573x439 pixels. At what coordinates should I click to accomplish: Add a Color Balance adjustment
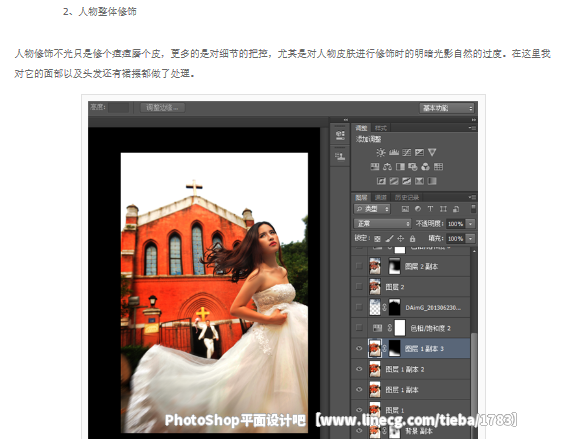point(387,167)
